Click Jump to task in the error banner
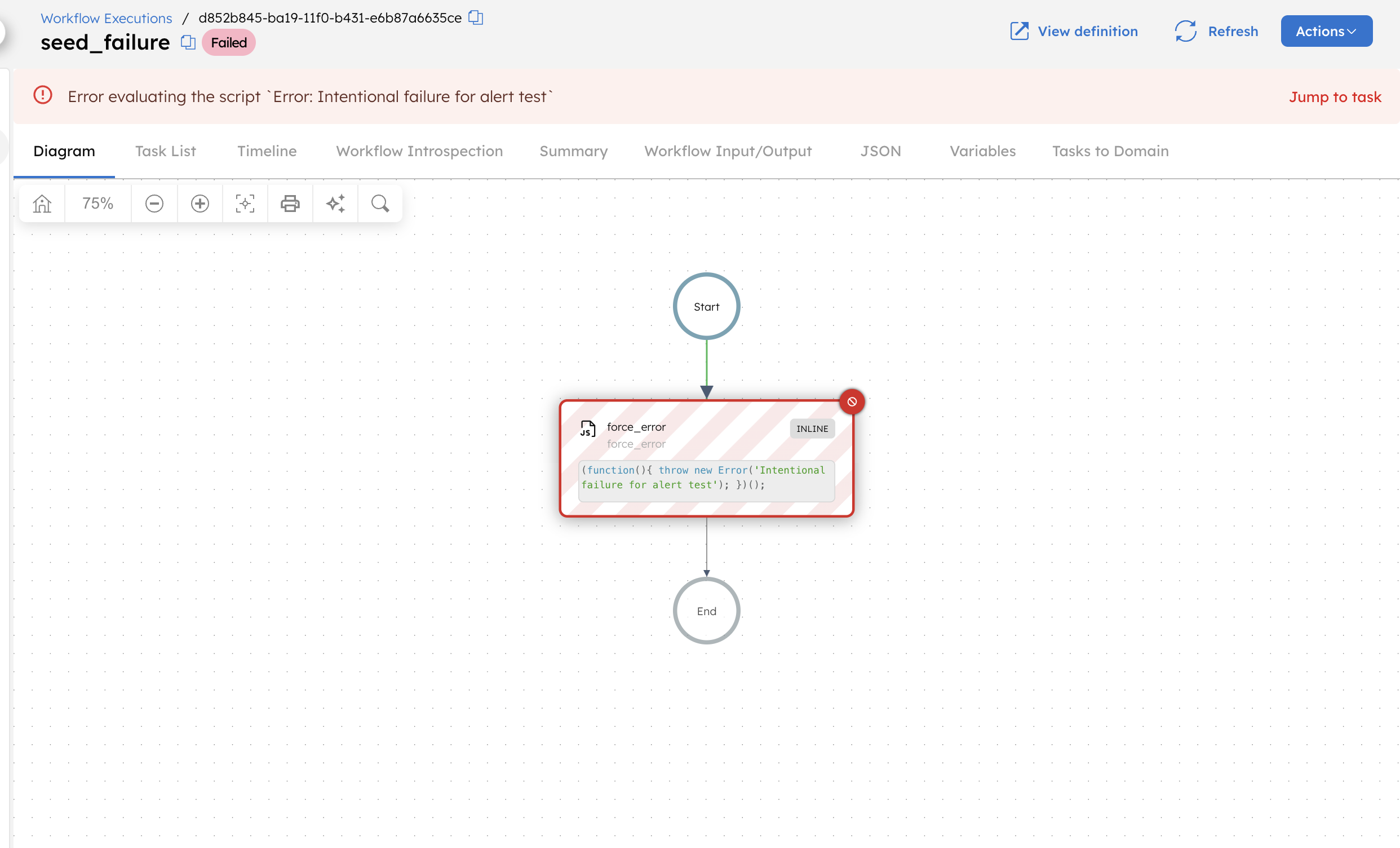Screen dimensions: 1400x848 (x=1335, y=96)
